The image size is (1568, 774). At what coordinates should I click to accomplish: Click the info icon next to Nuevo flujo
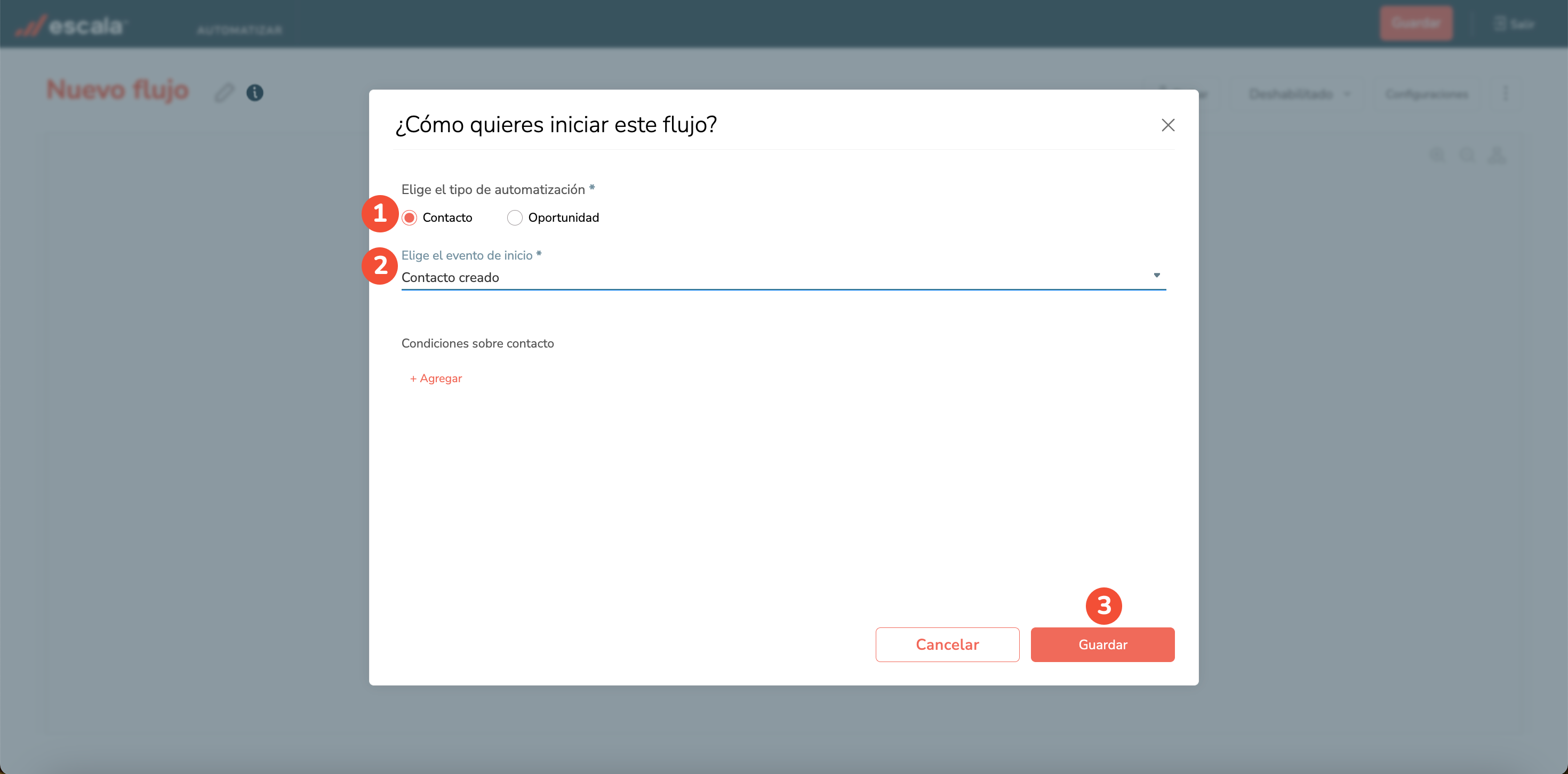tap(255, 93)
